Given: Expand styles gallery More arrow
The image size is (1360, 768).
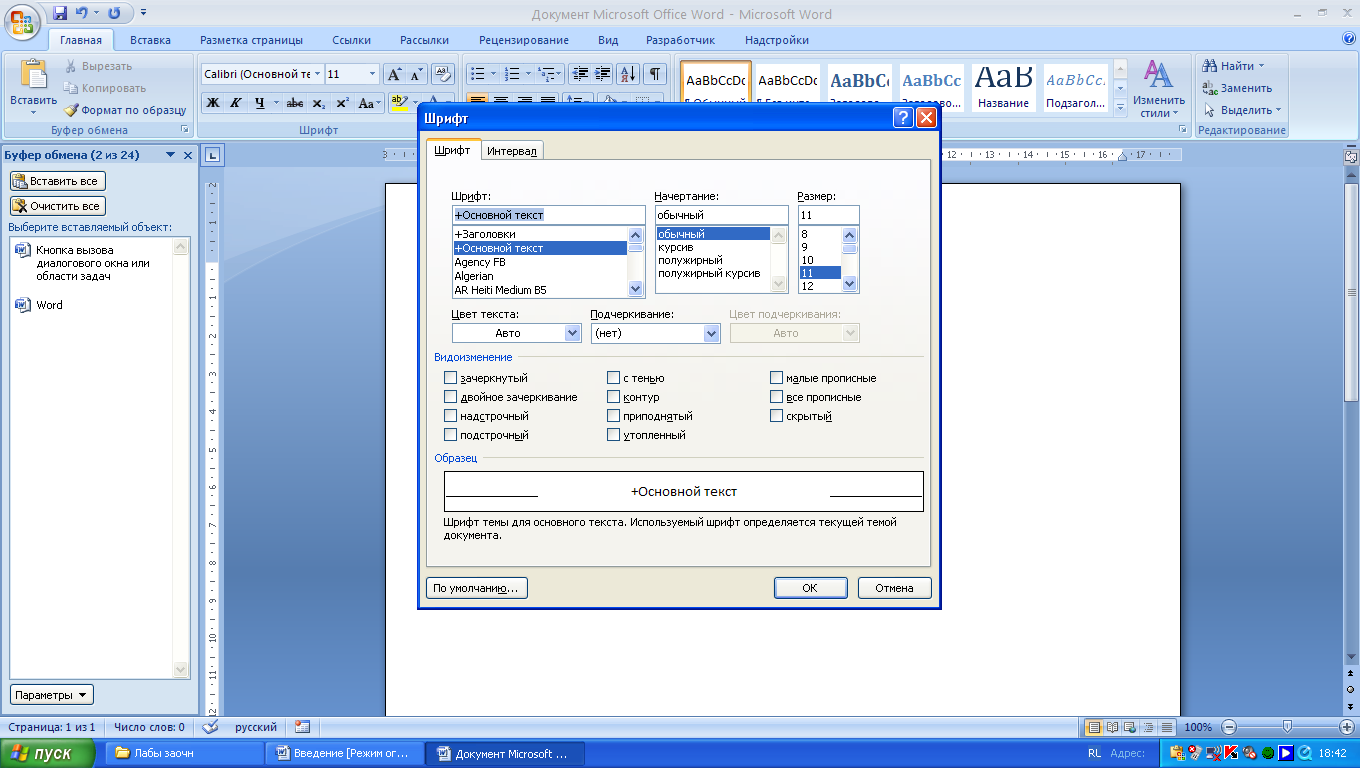Looking at the screenshot, I should coord(1120,107).
